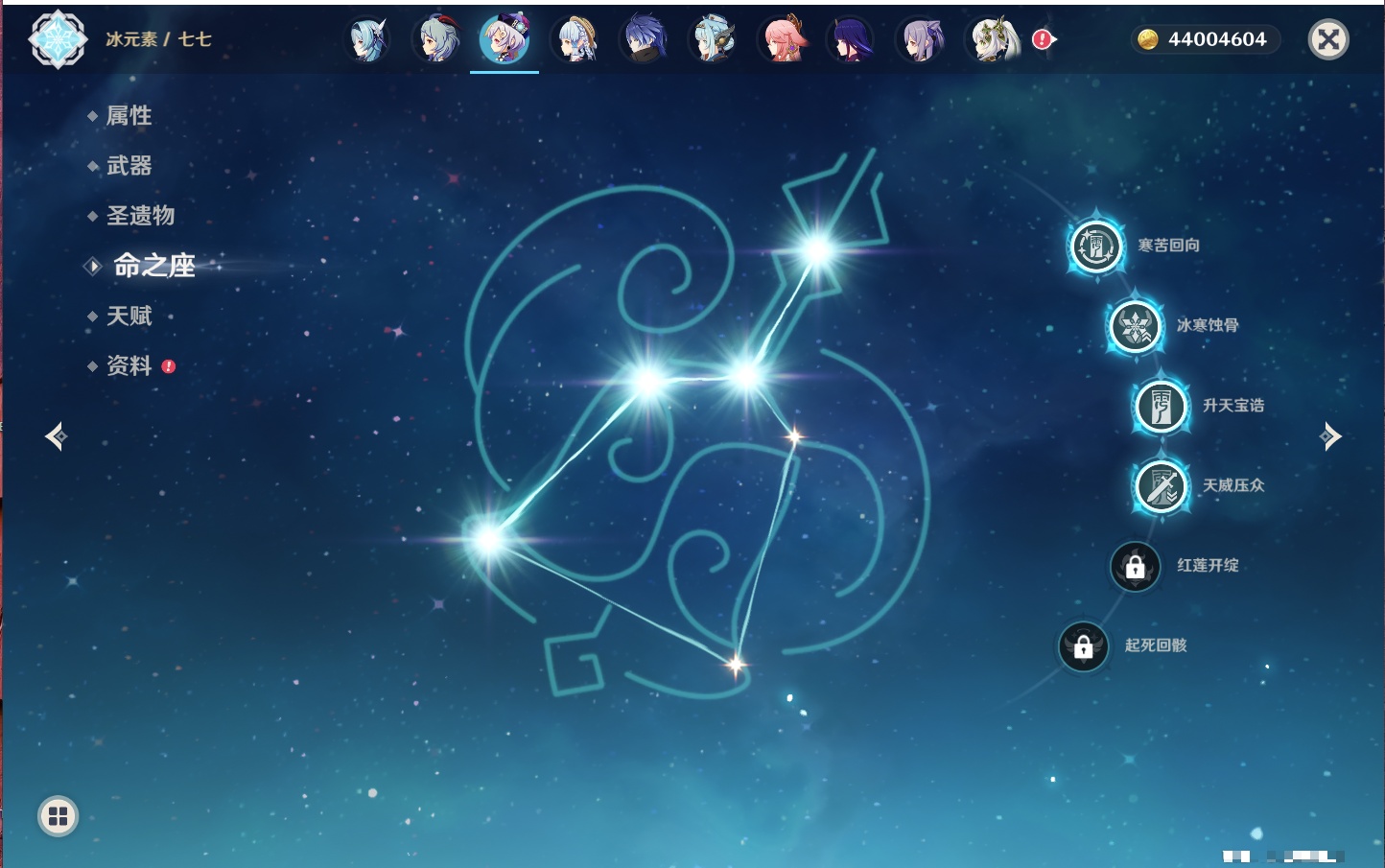Viewport: 1385px width, 868px height.
Task: Select the white-haired portrait with green leaf ornament
Action: click(991, 40)
